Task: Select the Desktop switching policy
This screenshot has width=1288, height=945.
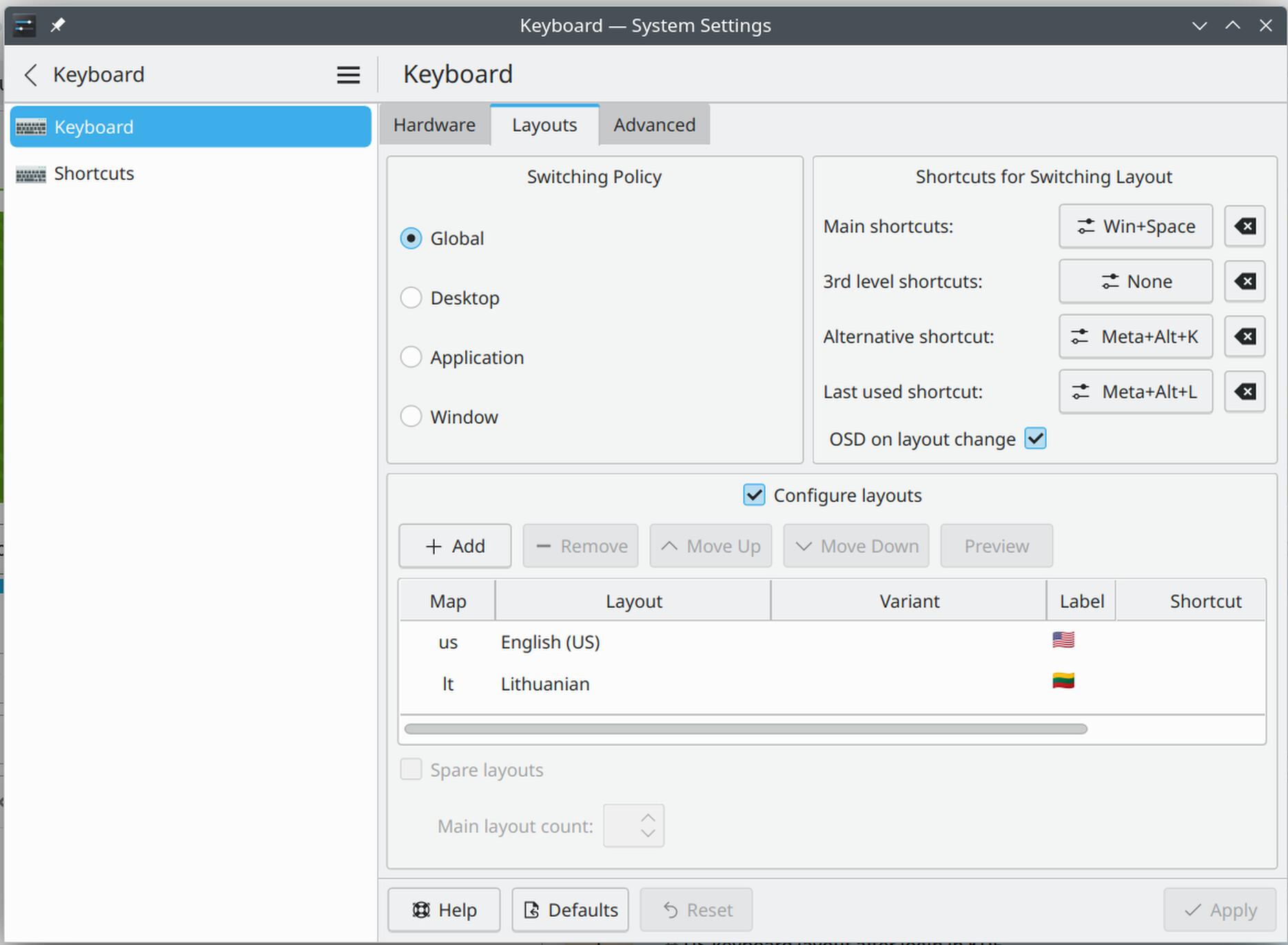Action: (411, 297)
